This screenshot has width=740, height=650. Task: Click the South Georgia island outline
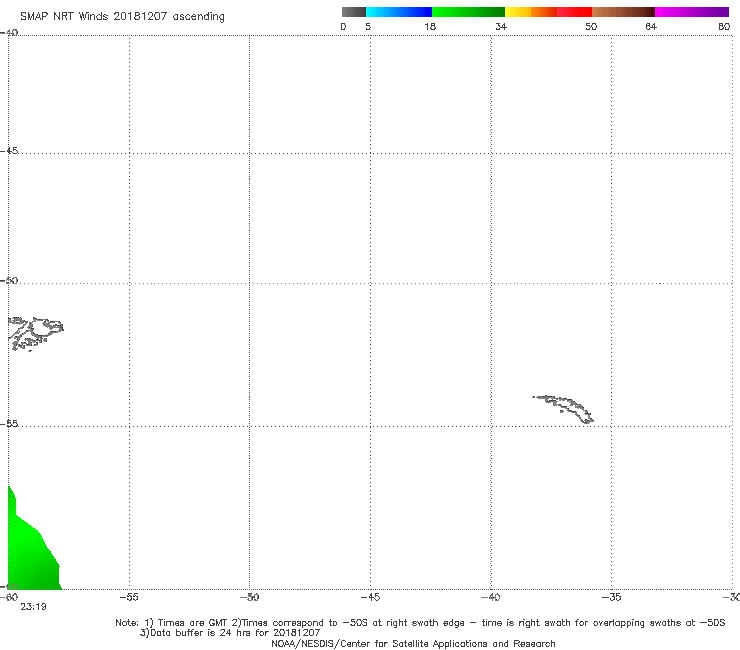(563, 409)
